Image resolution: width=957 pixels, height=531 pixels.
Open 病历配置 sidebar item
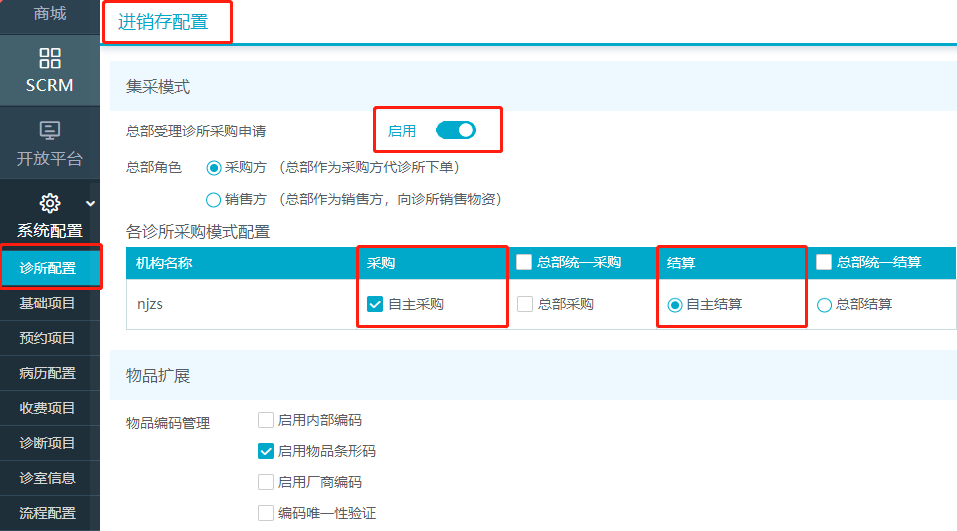pos(49,373)
